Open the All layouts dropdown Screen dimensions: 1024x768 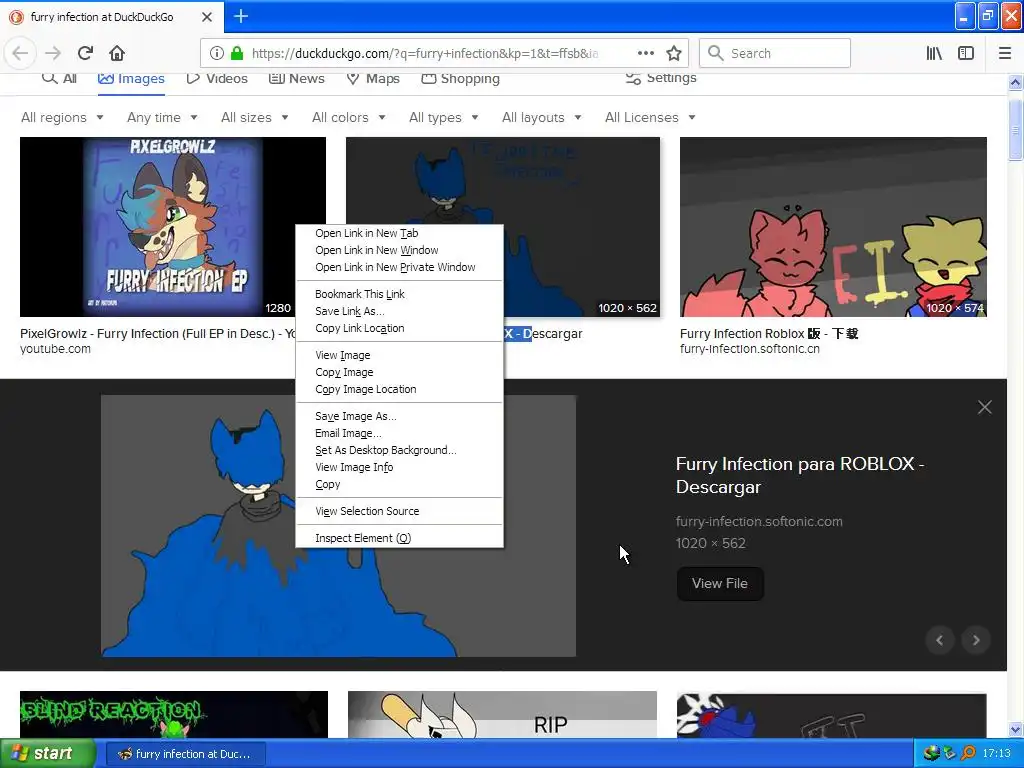tap(541, 118)
